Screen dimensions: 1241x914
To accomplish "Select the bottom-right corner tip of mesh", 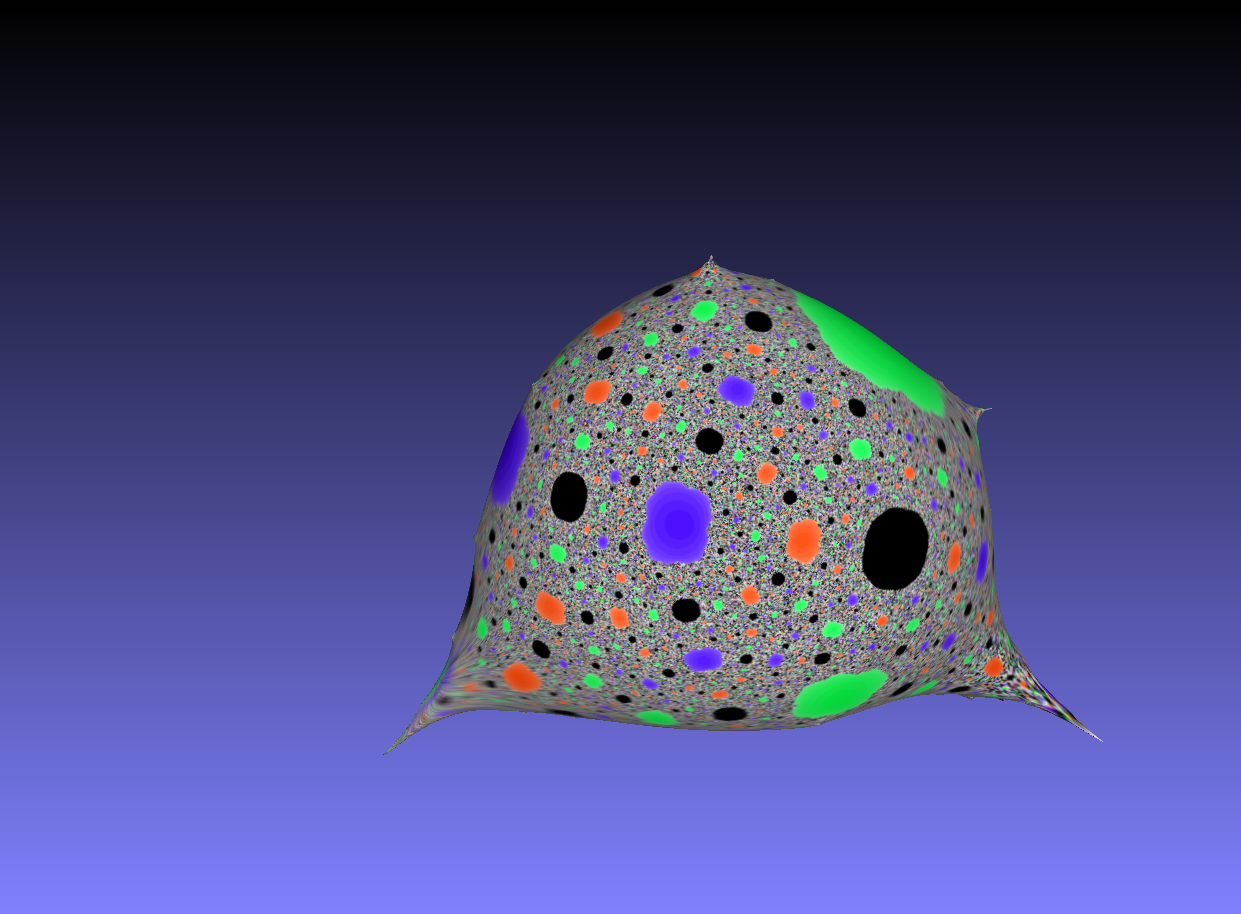I will pyautogui.click(x=1098, y=738).
